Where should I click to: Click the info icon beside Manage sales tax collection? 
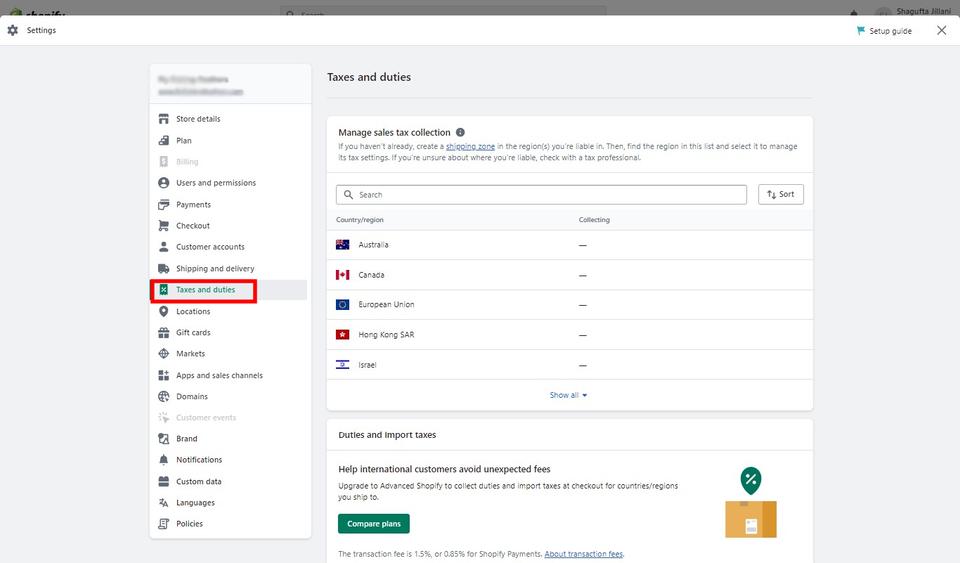460,132
